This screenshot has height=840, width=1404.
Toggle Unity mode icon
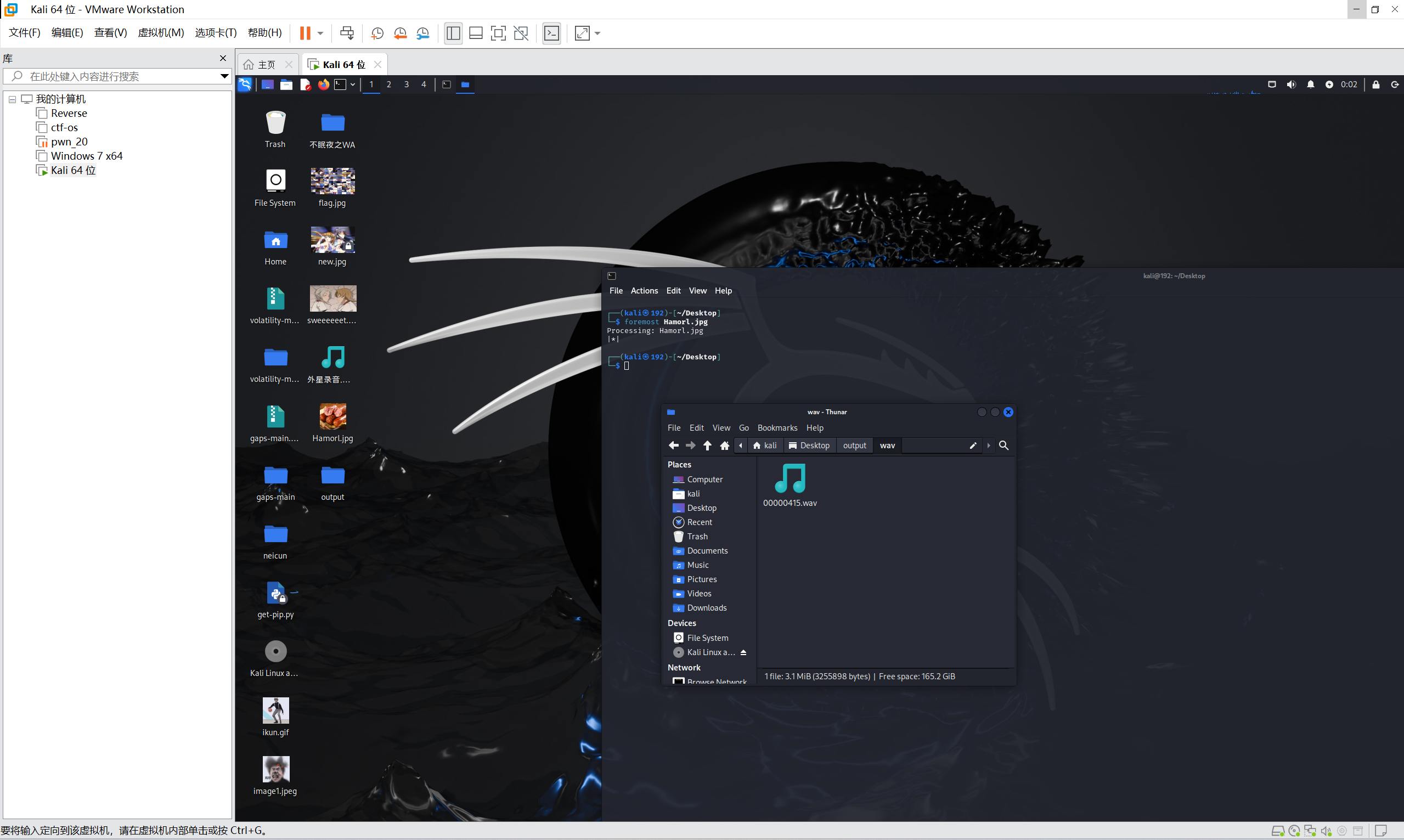[521, 33]
